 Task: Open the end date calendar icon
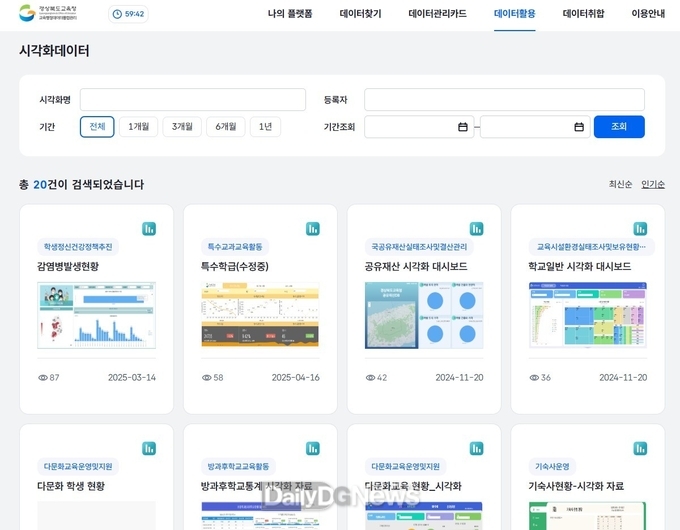click(579, 127)
